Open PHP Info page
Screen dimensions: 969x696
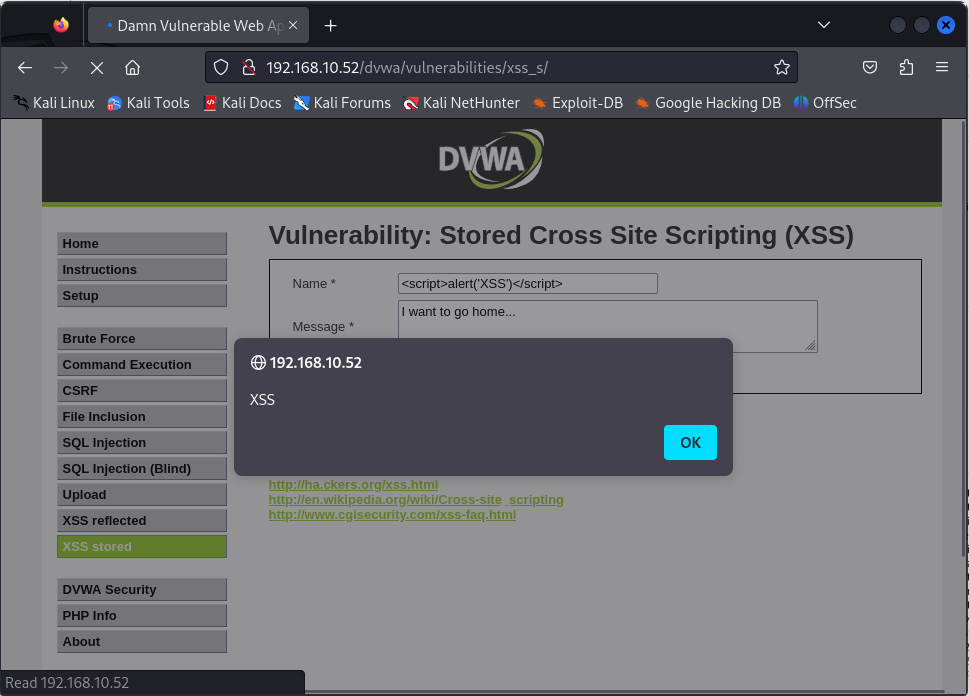[x=142, y=616]
